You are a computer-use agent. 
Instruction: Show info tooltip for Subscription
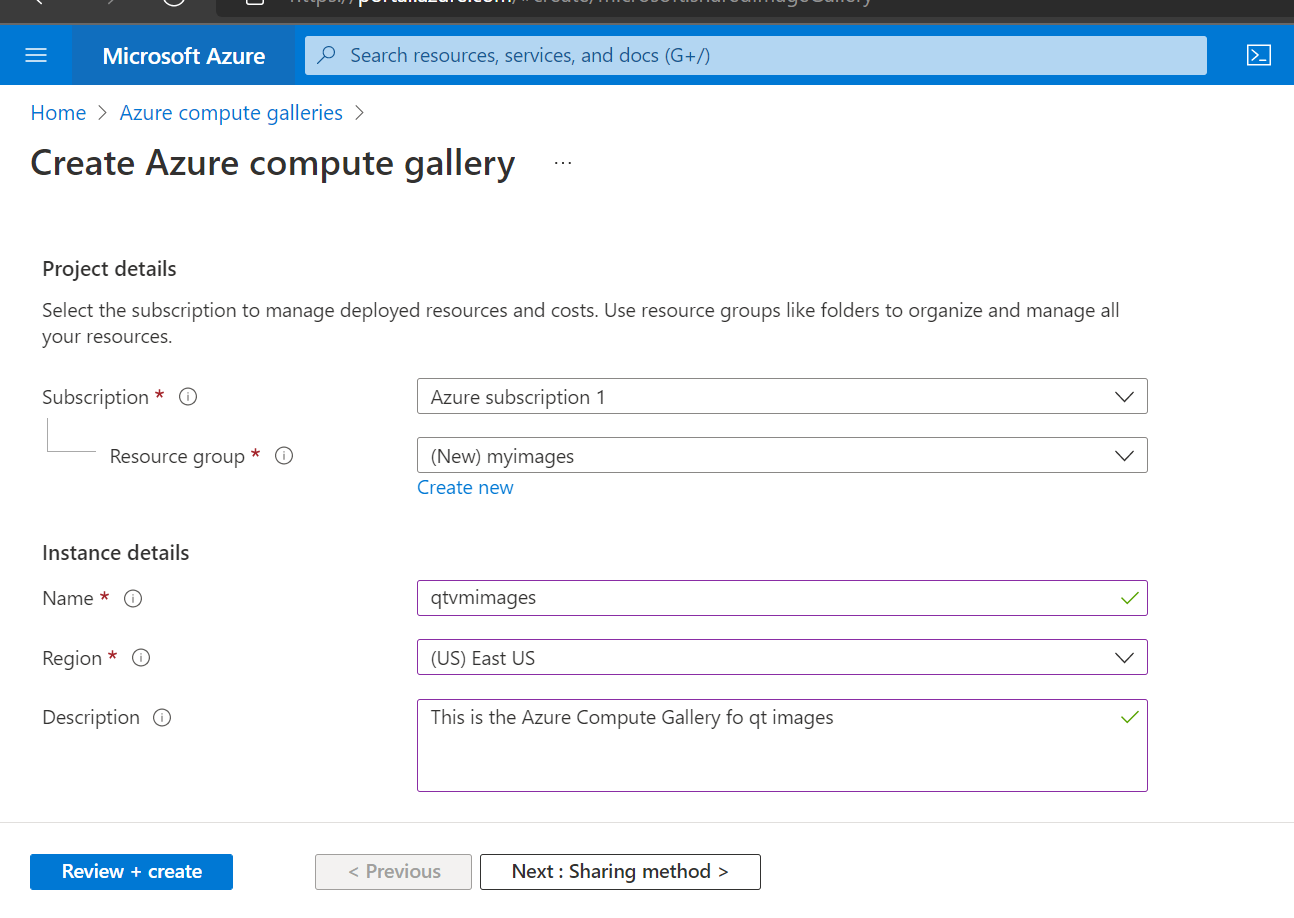pos(188,397)
